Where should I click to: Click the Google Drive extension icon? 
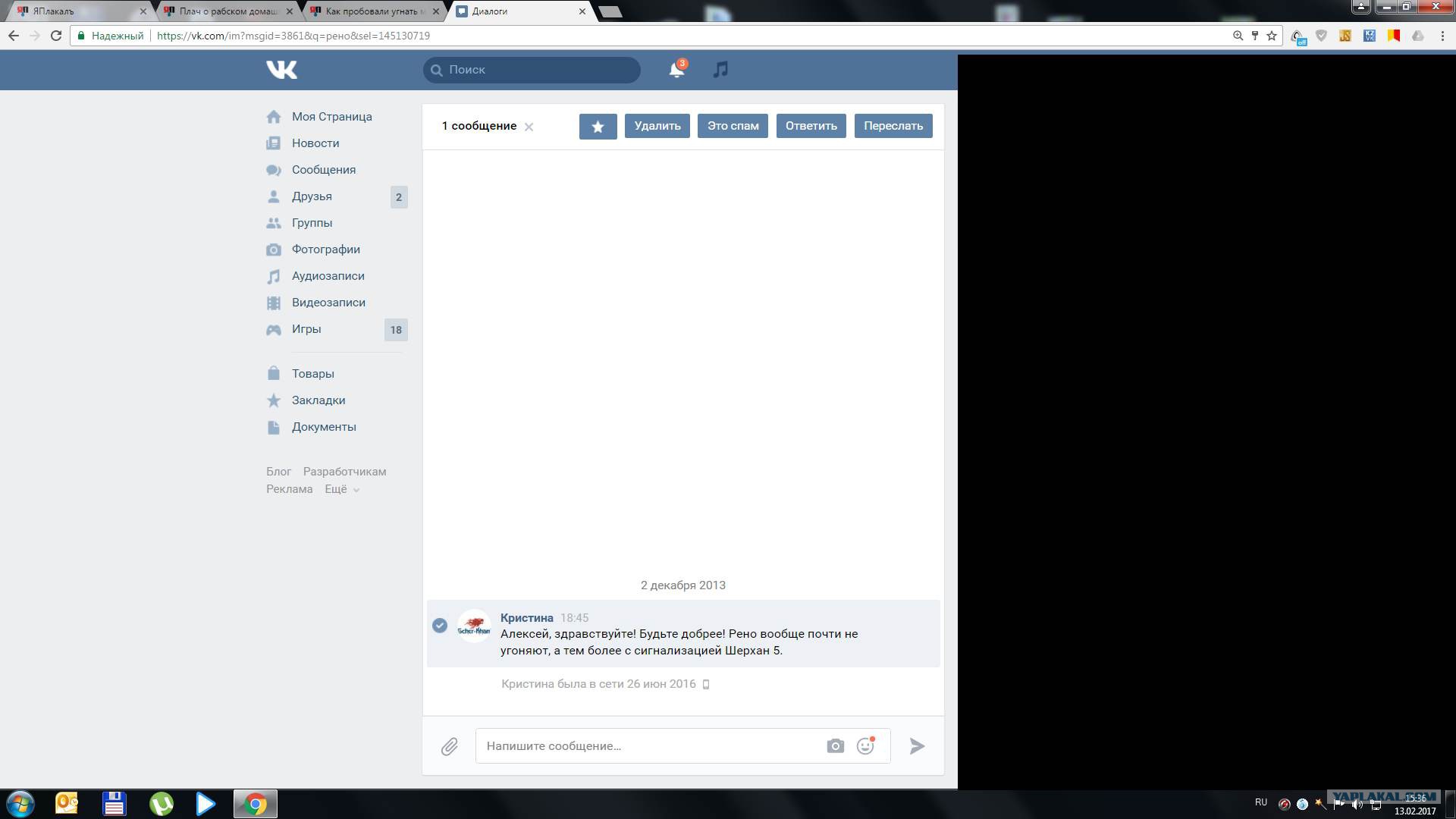pyautogui.click(x=1418, y=36)
